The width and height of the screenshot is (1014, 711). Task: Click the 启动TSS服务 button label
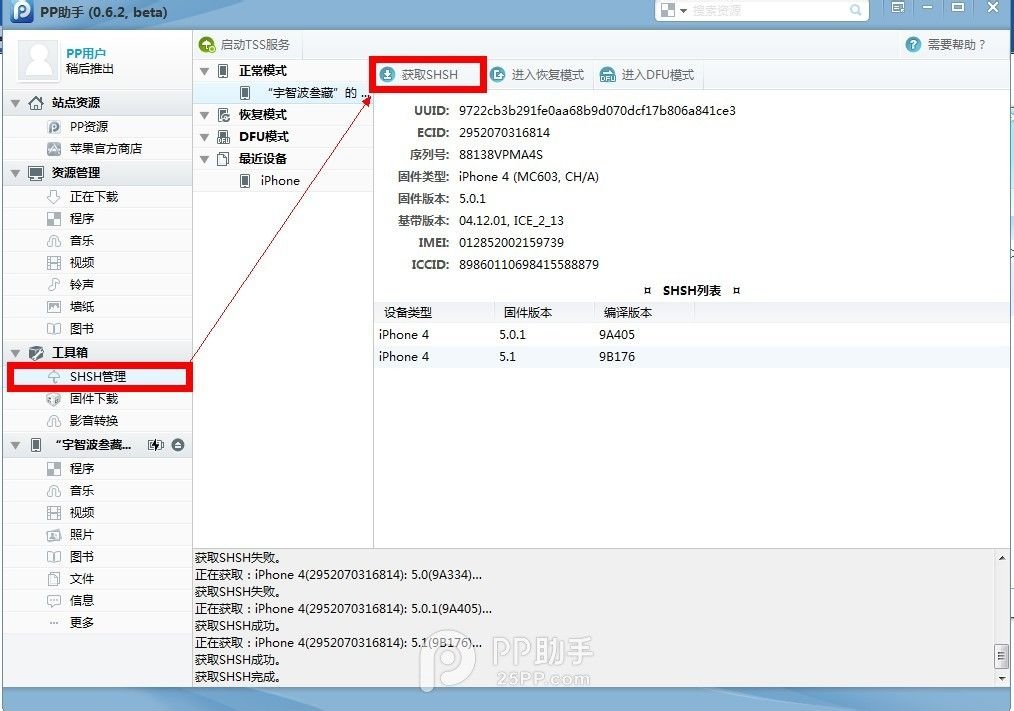pyautogui.click(x=255, y=45)
